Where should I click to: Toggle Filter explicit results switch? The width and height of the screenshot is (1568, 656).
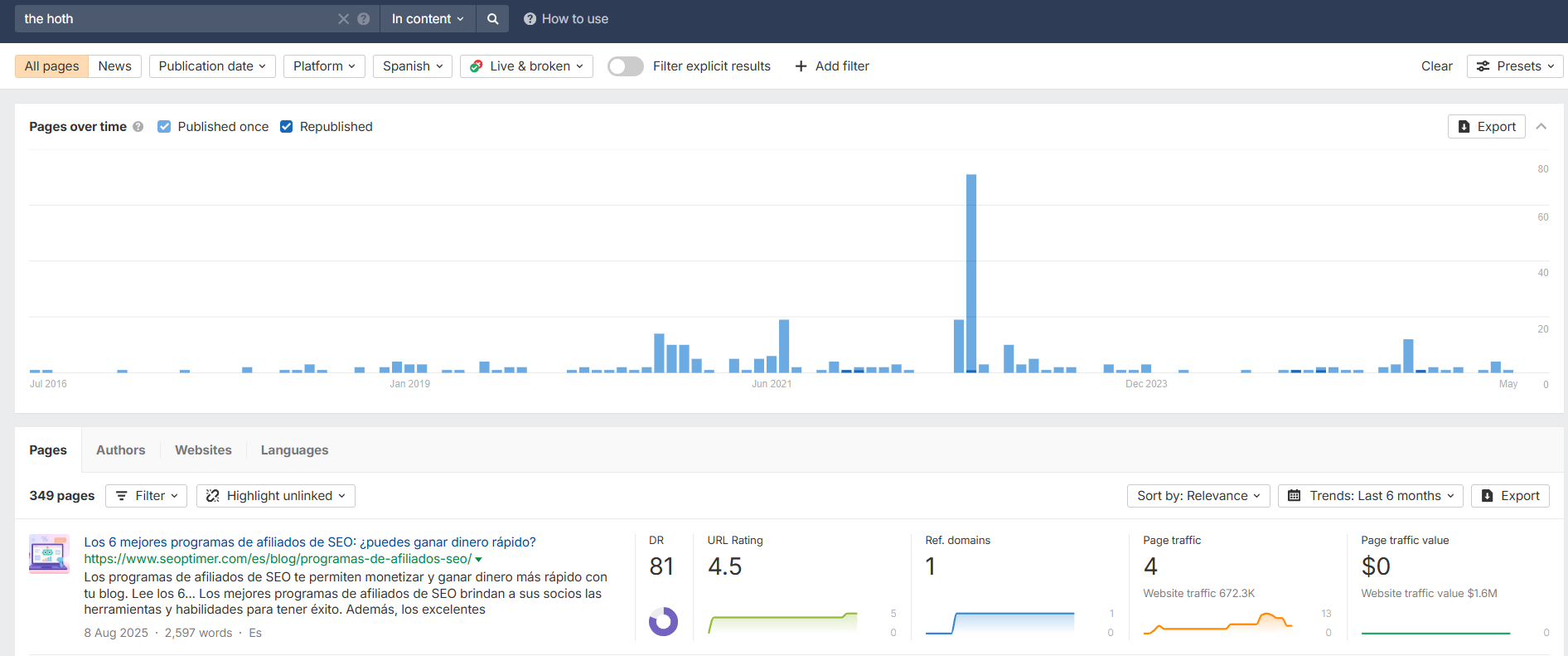click(x=626, y=66)
